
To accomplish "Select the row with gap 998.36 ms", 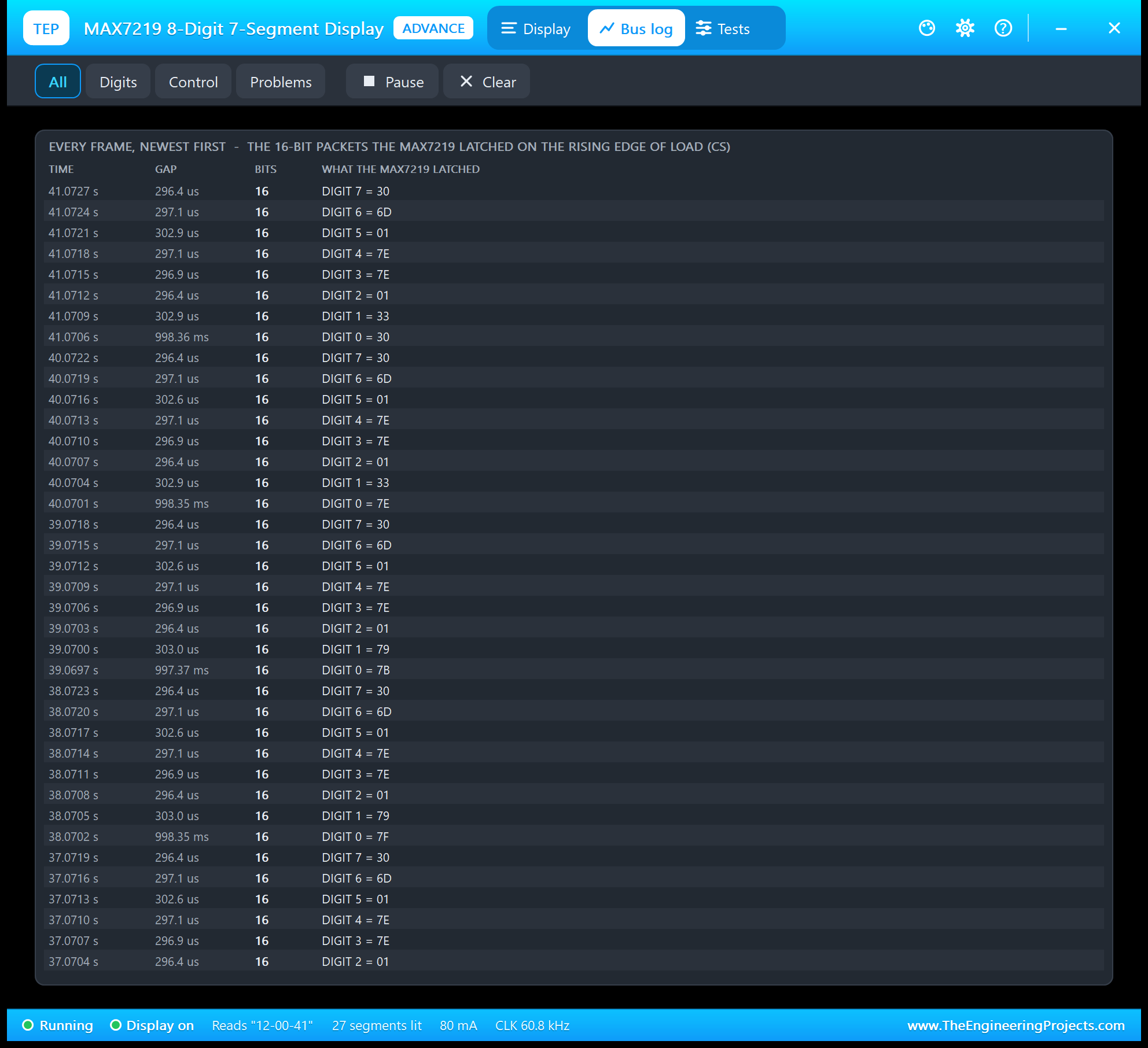I will 574,337.
